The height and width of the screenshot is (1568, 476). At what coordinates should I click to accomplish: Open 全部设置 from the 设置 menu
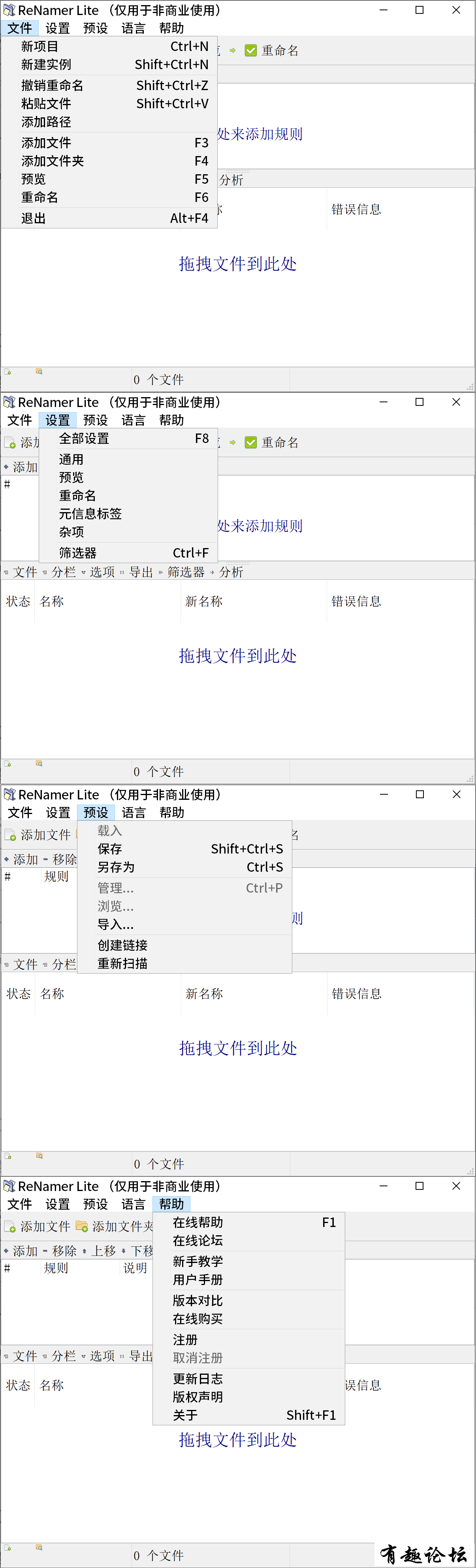pos(128,438)
